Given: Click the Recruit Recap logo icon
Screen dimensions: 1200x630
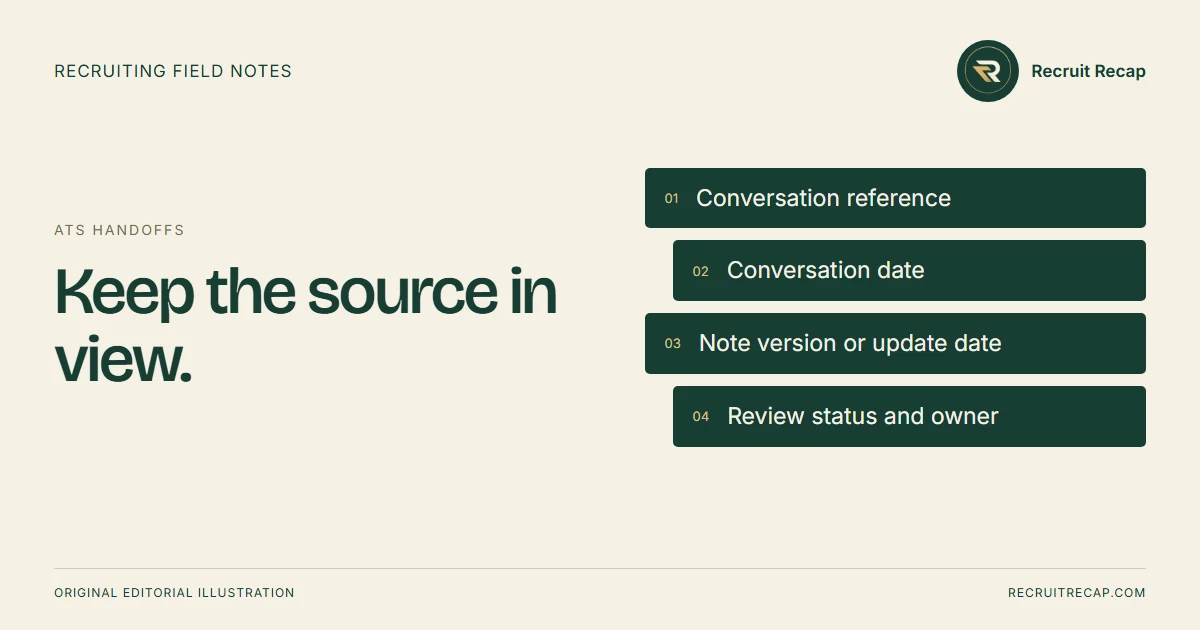Looking at the screenshot, I should click(x=988, y=71).
